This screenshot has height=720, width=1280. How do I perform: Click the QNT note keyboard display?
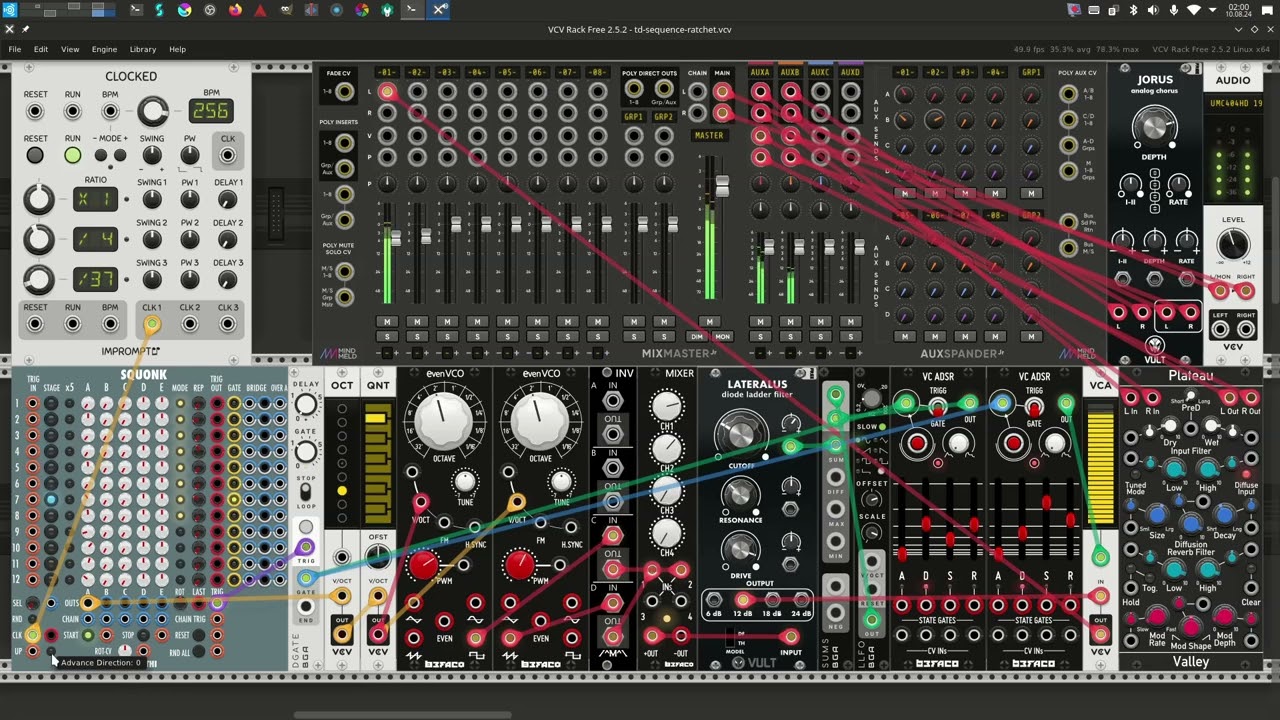[378, 464]
